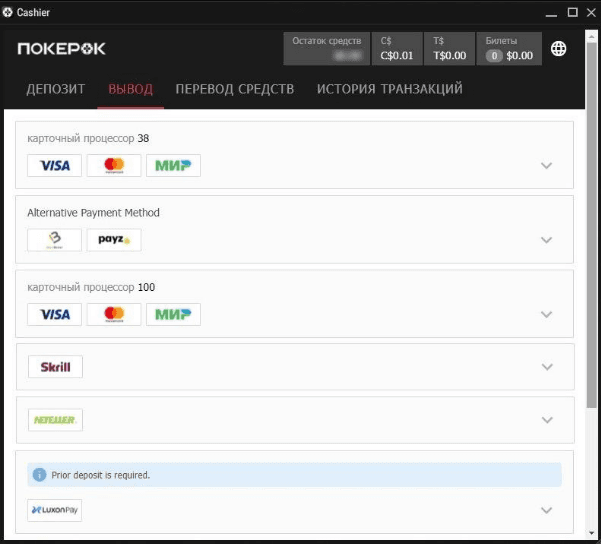Choose the payz payment logo
This screenshot has width=602, height=544.
click(114, 240)
